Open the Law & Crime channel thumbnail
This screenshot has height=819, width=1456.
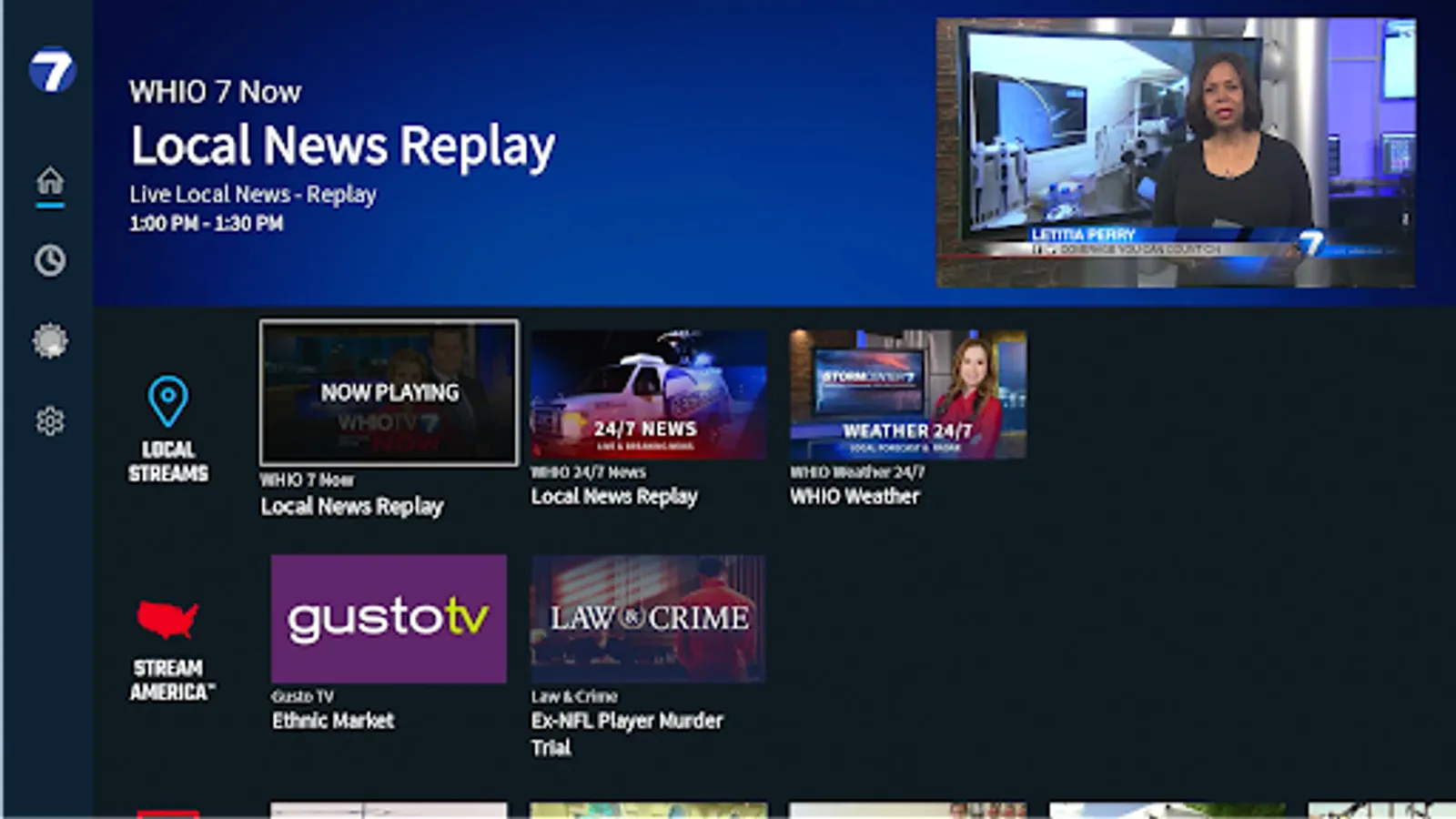pos(648,619)
